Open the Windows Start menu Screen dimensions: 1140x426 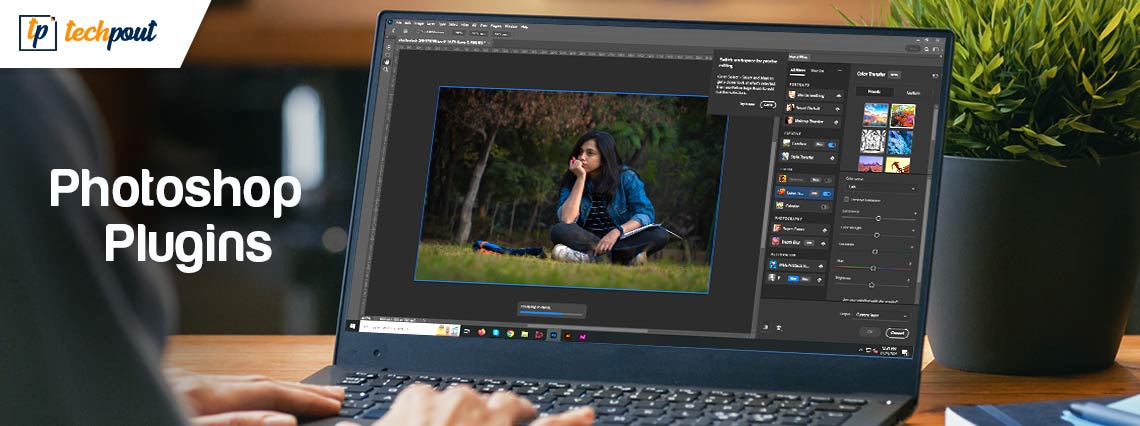pyautogui.click(x=353, y=326)
